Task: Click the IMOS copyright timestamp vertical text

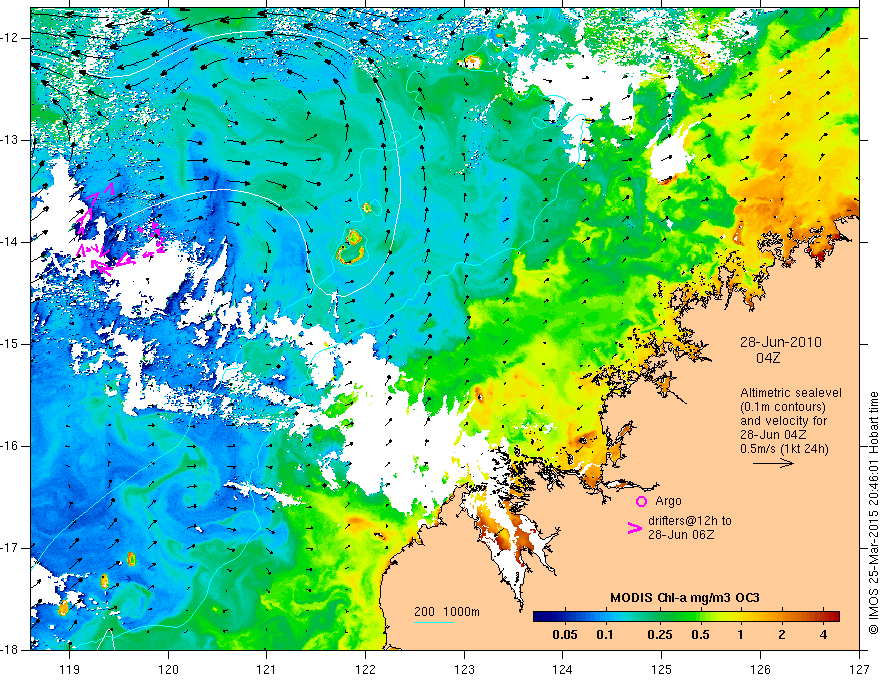Action: click(x=873, y=513)
